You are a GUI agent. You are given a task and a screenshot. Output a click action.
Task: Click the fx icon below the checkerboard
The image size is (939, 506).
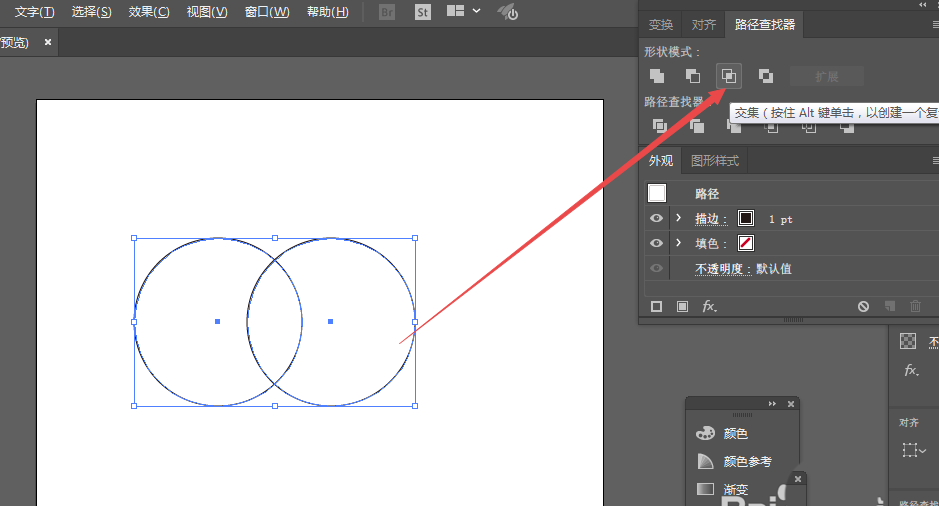[911, 370]
